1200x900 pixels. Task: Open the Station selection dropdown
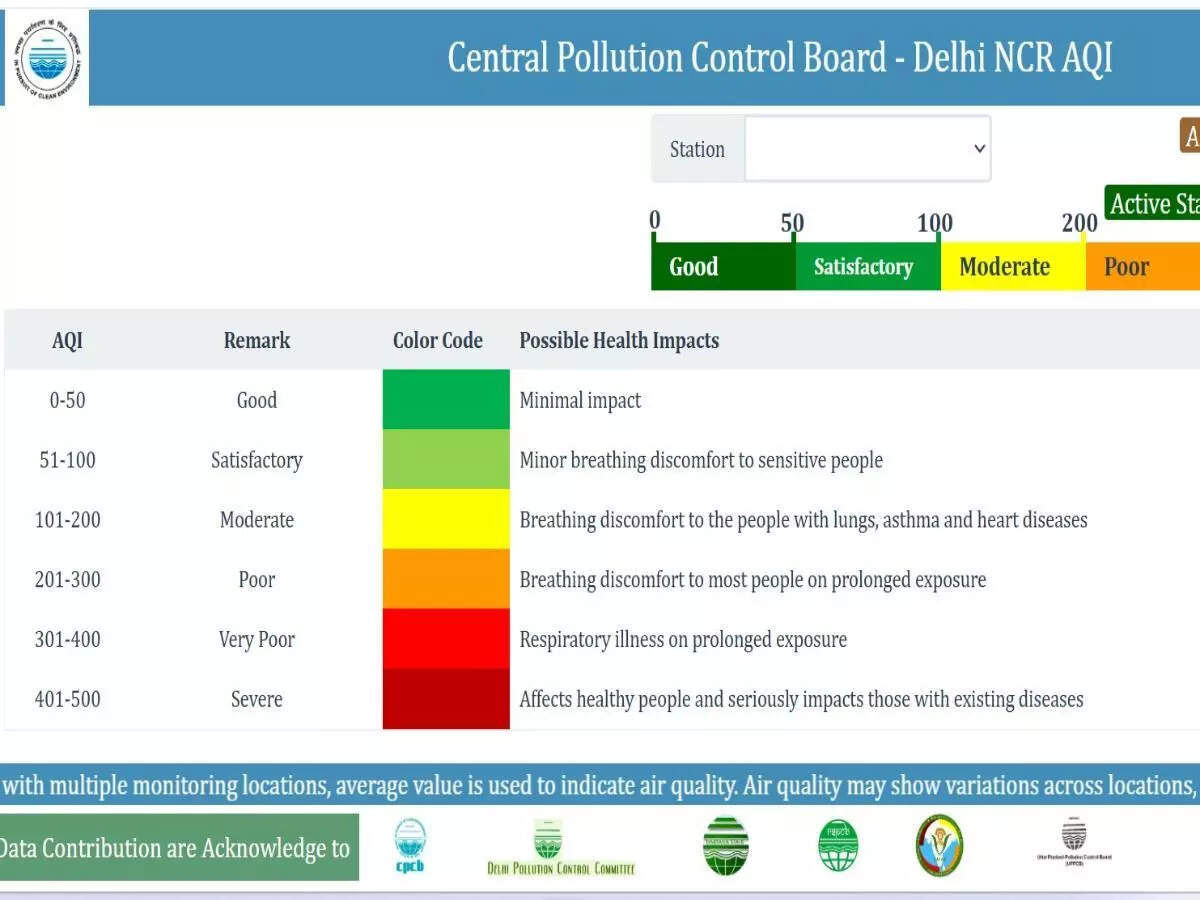point(866,148)
